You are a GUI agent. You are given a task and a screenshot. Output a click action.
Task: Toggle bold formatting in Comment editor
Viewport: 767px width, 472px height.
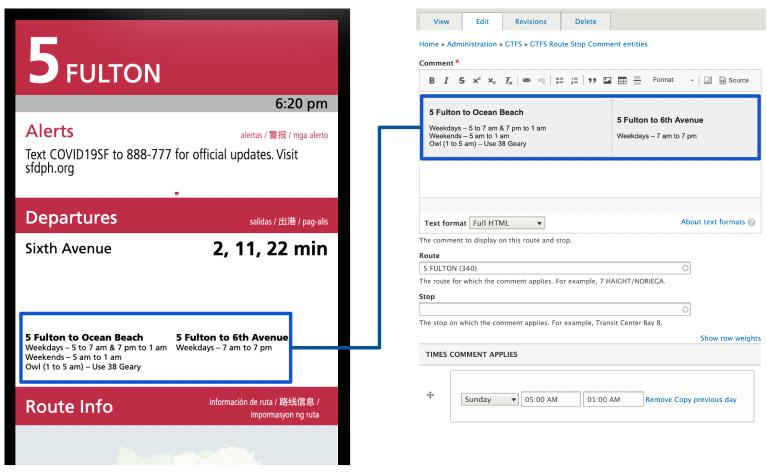point(431,79)
